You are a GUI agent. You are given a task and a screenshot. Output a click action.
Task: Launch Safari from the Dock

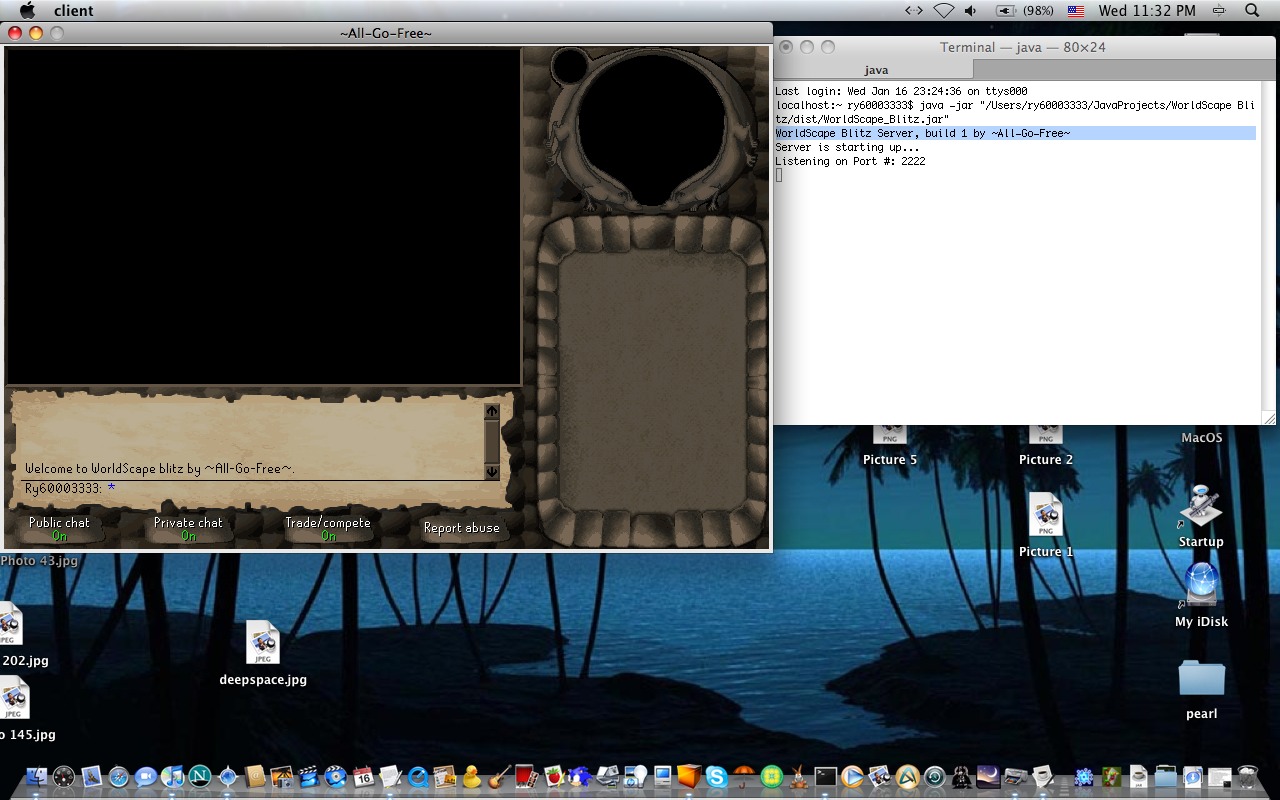pos(119,777)
